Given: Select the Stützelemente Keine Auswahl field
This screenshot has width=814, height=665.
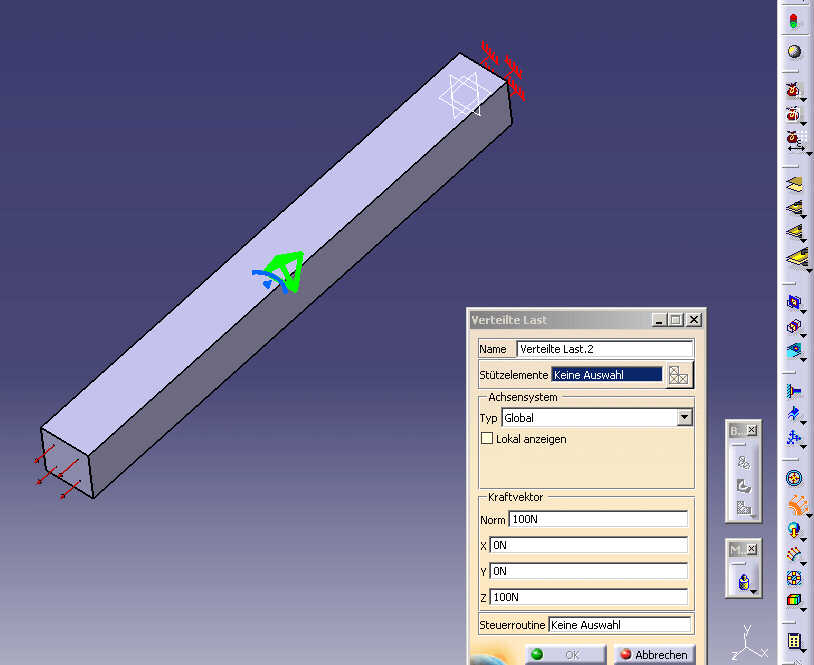Looking at the screenshot, I should (x=607, y=375).
